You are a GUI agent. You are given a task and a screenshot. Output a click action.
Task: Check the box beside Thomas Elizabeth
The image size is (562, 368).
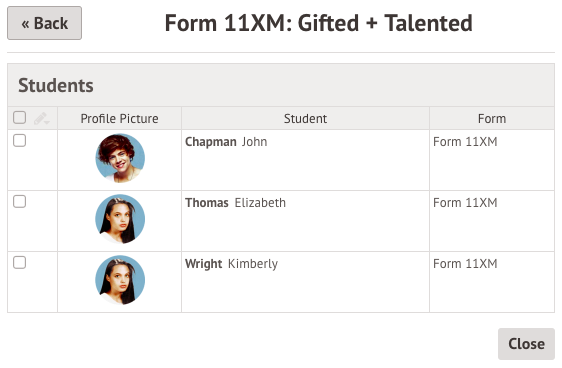click(19, 201)
